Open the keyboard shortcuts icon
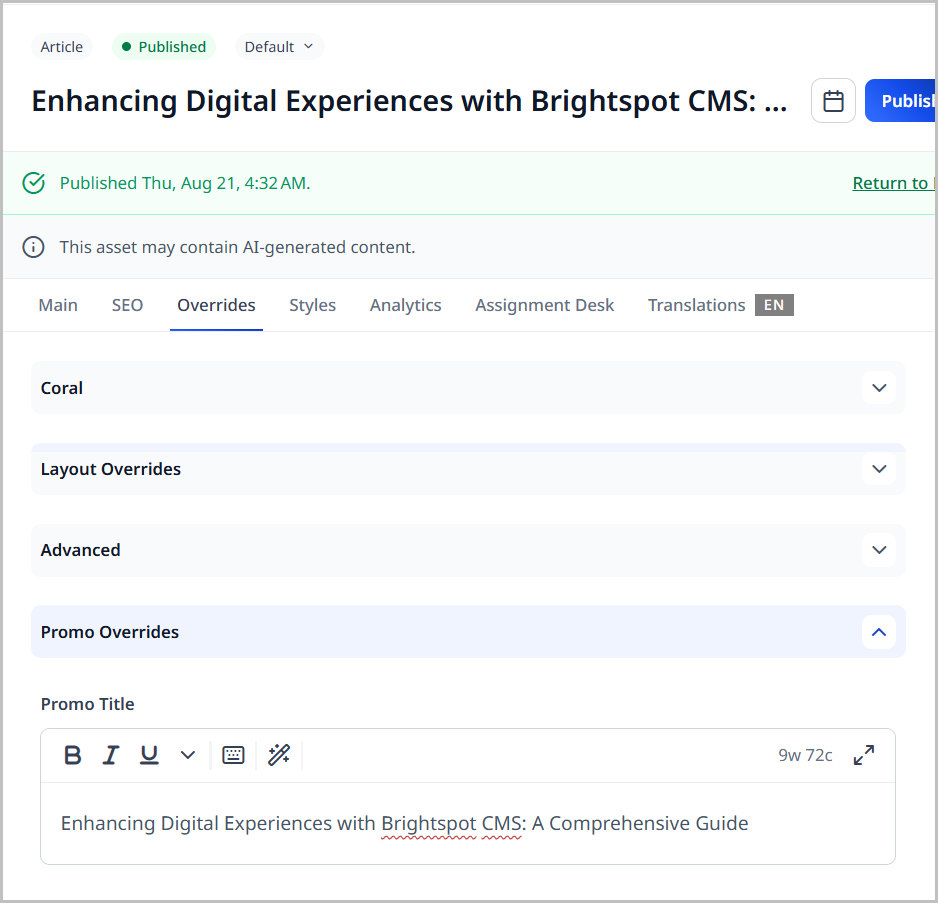The width and height of the screenshot is (938, 903). pyautogui.click(x=233, y=755)
